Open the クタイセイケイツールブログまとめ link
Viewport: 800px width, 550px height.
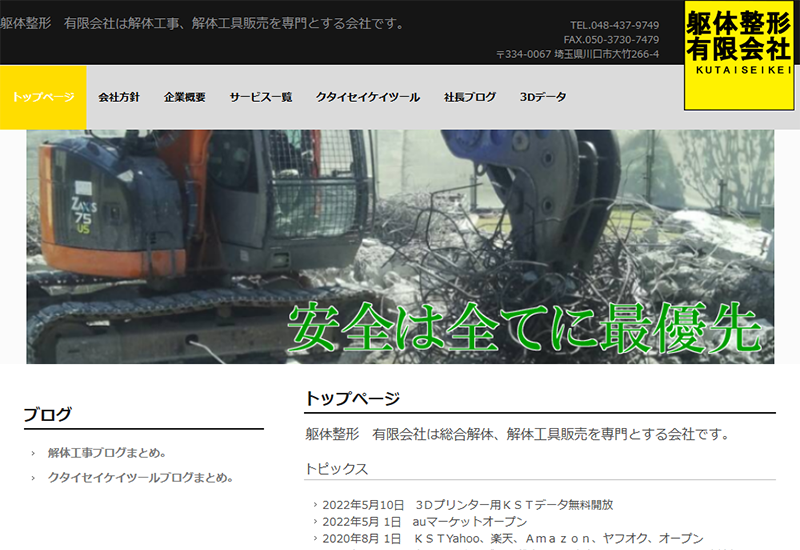click(x=140, y=478)
